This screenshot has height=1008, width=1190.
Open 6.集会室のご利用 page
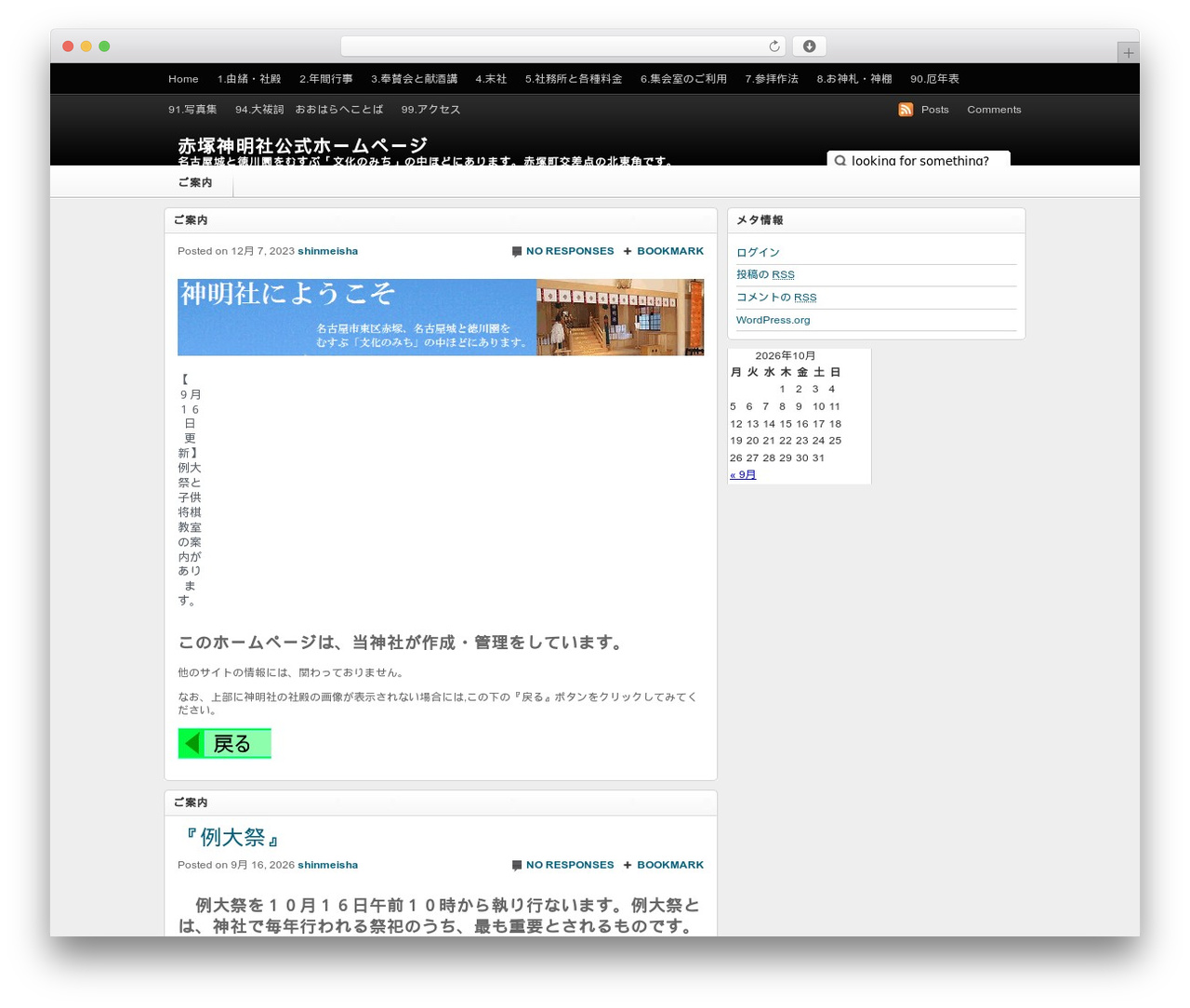pos(683,79)
